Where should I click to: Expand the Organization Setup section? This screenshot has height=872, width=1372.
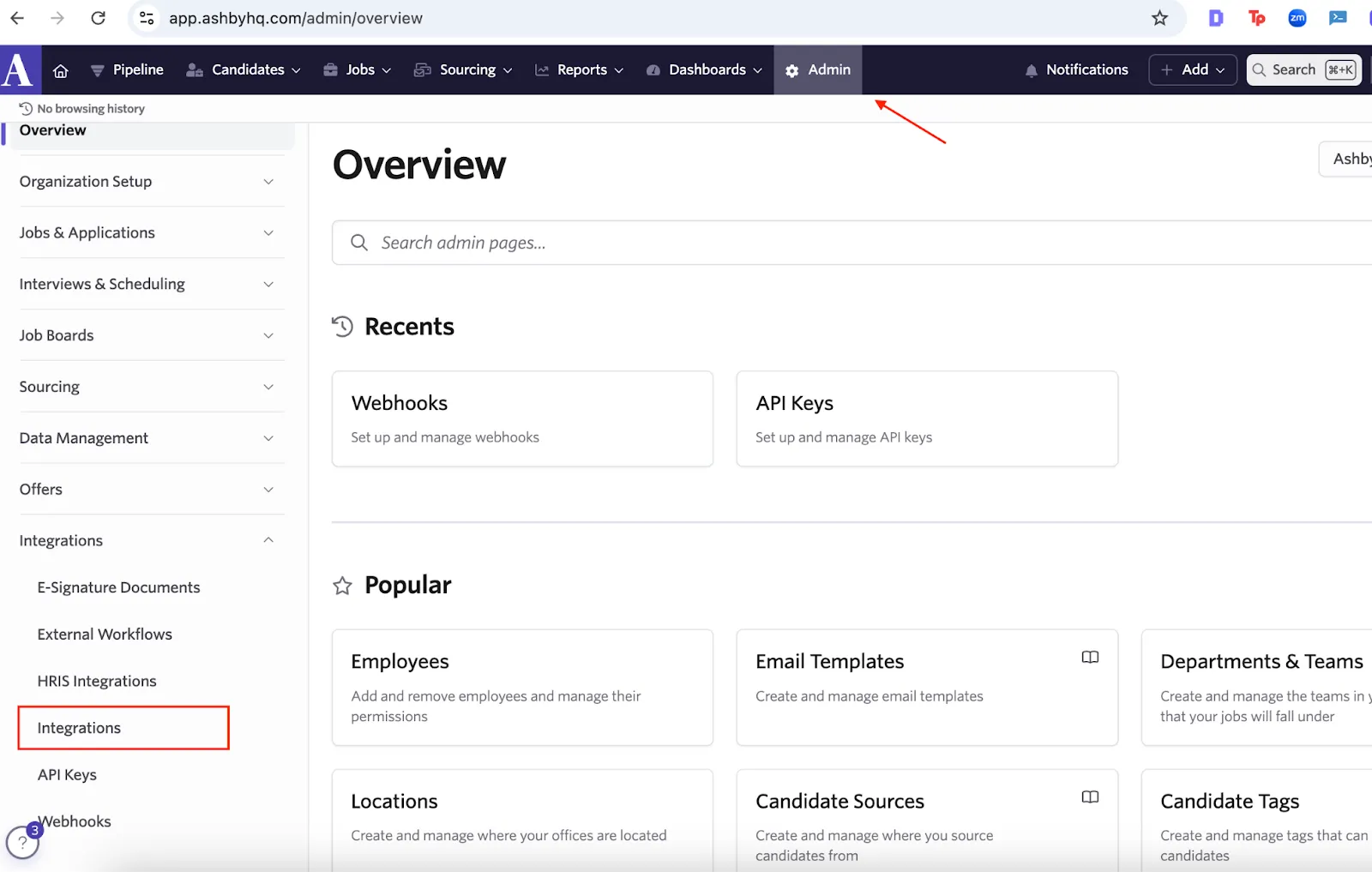pyautogui.click(x=147, y=182)
